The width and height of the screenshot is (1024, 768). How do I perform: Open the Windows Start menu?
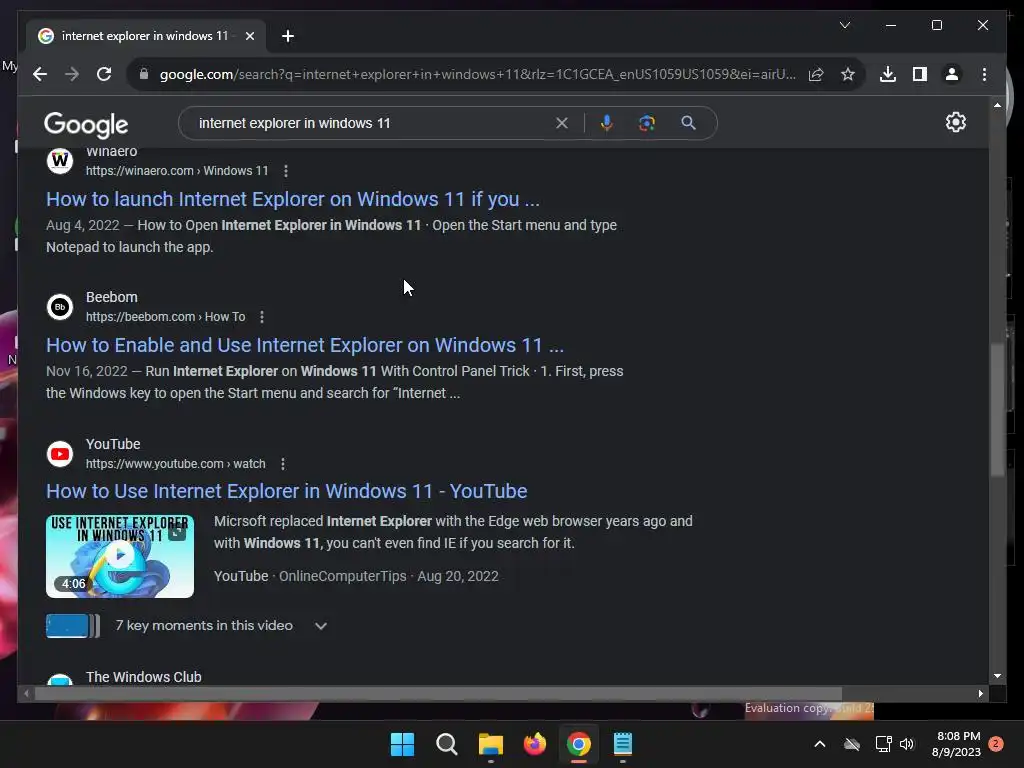coord(402,744)
